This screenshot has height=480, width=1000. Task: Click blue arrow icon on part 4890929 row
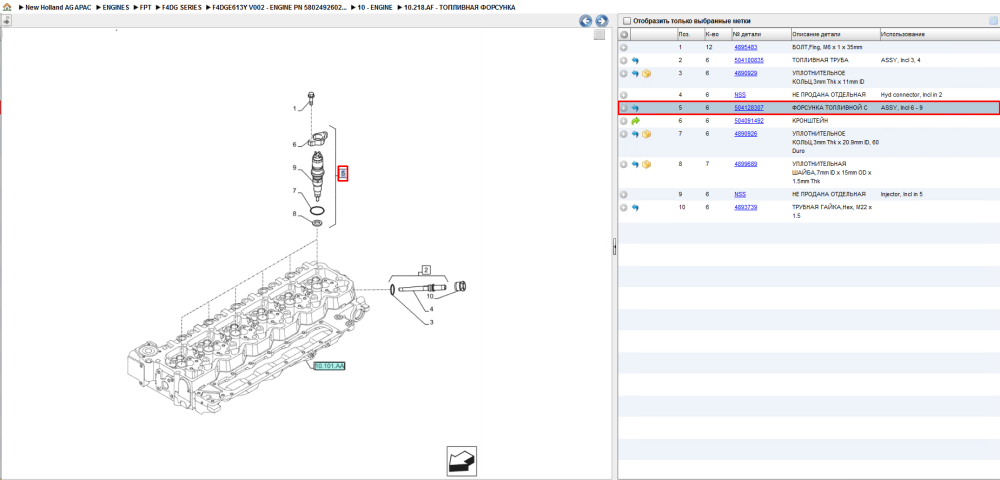tap(635, 73)
